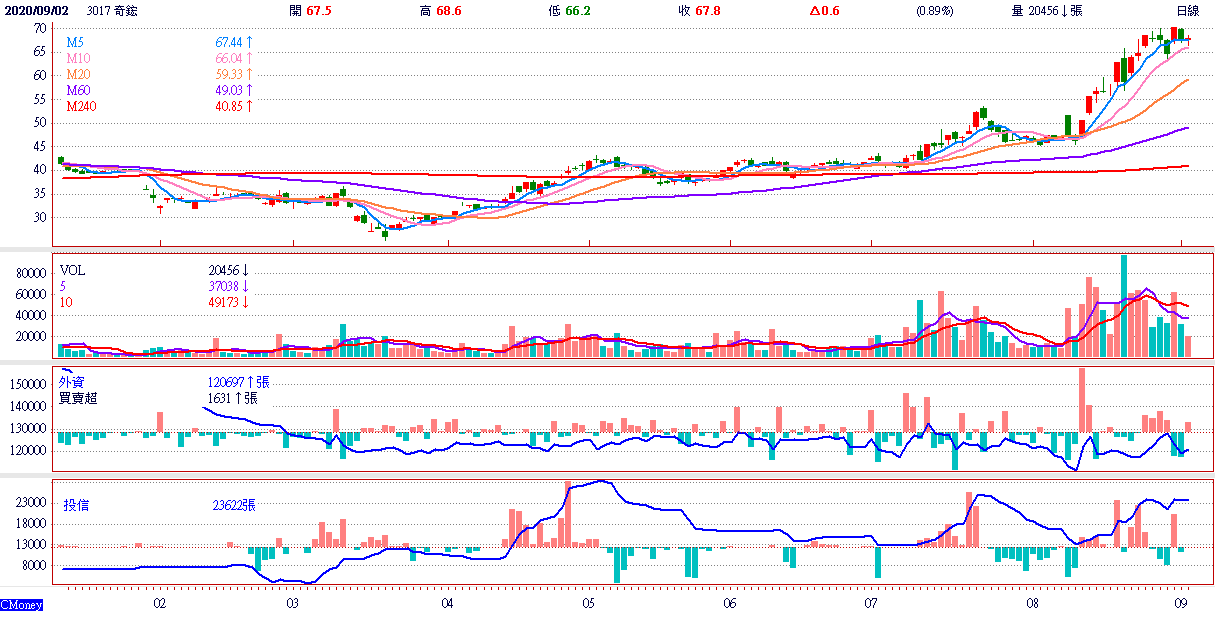Click the CMoney logo in the corner
The image size is (1215, 623).
pyautogui.click(x=21, y=605)
